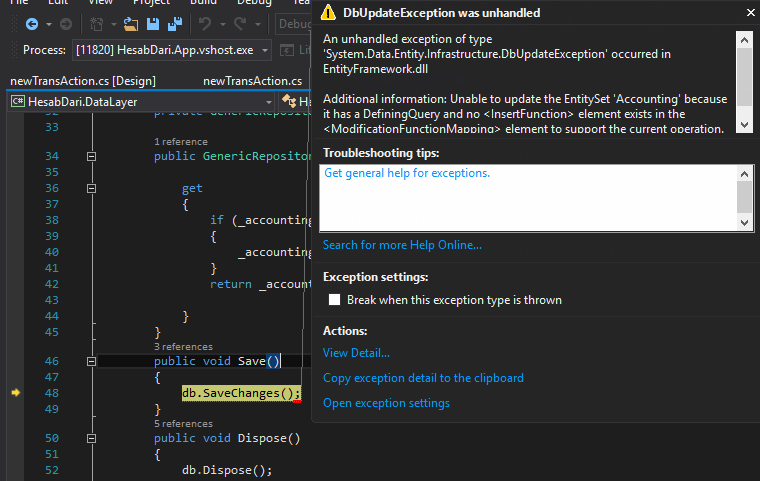
Task: Enable Break when this exception type is thrown
Action: [x=335, y=300]
